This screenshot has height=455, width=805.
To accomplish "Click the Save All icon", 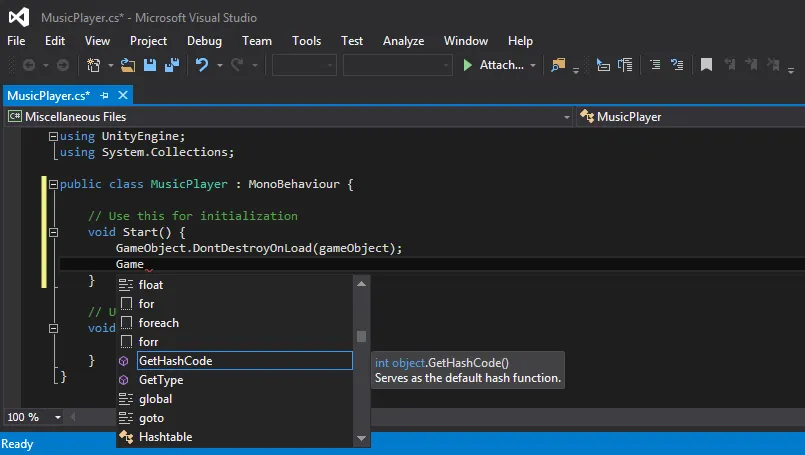I will tap(172, 65).
